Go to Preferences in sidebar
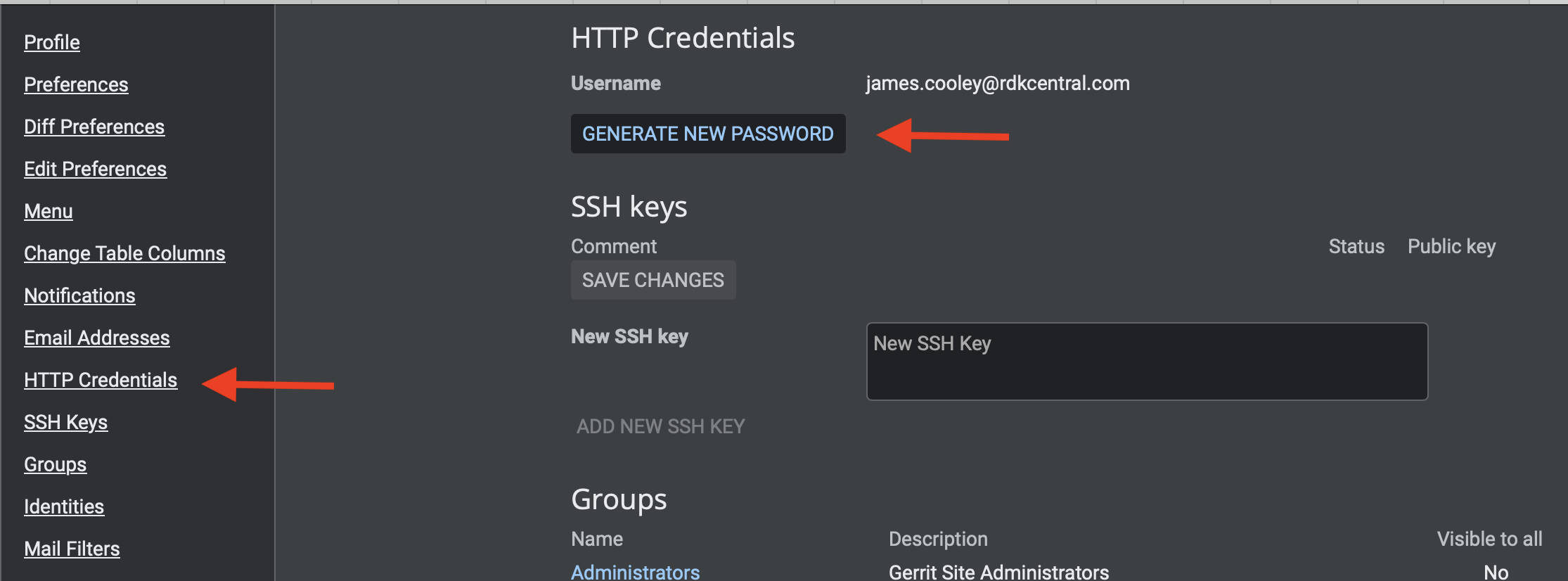Screen dimensions: 1568x581 click(76, 84)
